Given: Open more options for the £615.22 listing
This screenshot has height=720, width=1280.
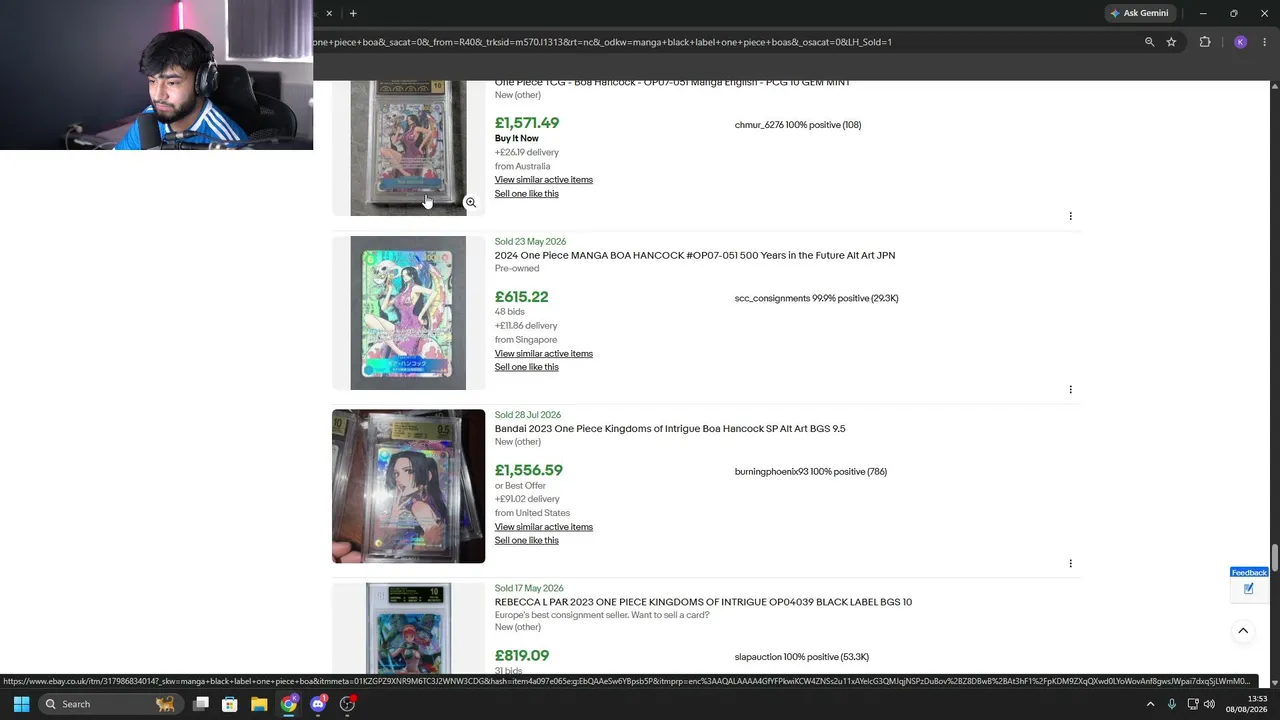Looking at the screenshot, I should pyautogui.click(x=1070, y=389).
